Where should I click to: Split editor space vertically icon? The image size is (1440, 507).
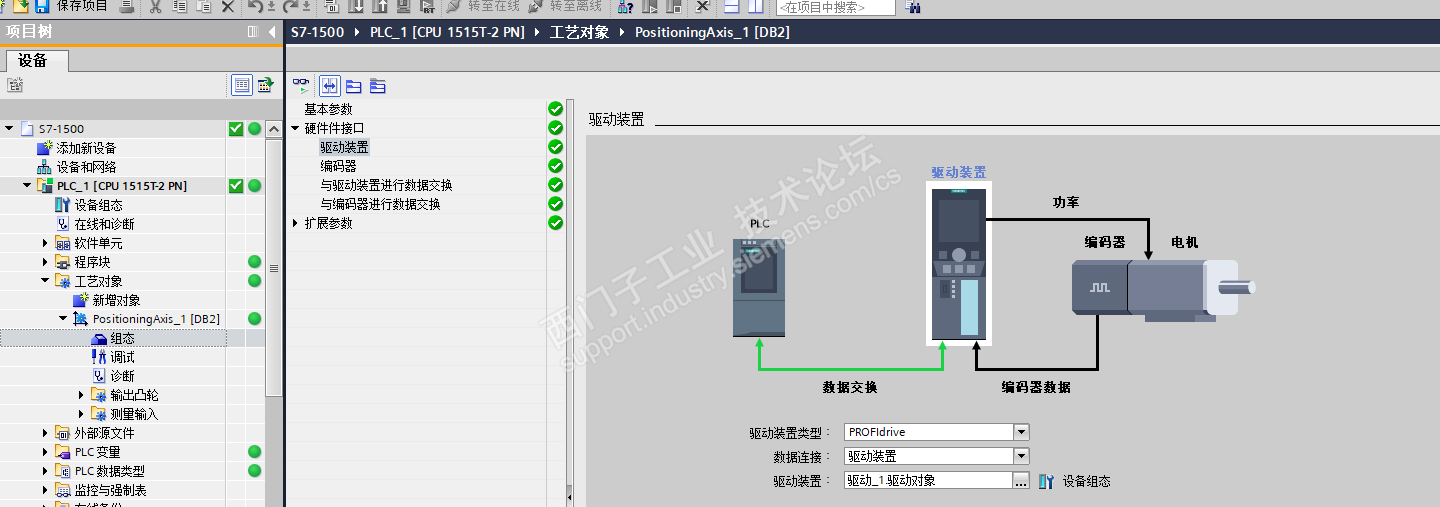click(755, 6)
